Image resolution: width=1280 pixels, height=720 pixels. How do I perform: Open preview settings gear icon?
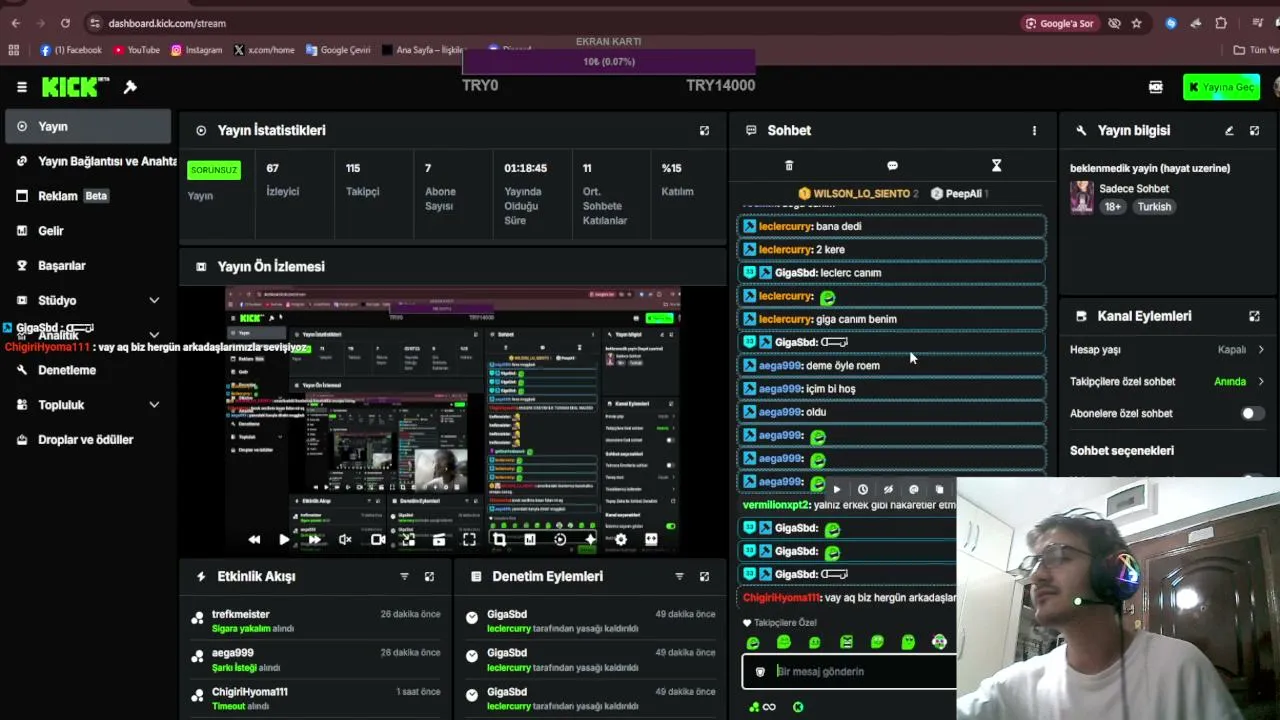coord(621,539)
